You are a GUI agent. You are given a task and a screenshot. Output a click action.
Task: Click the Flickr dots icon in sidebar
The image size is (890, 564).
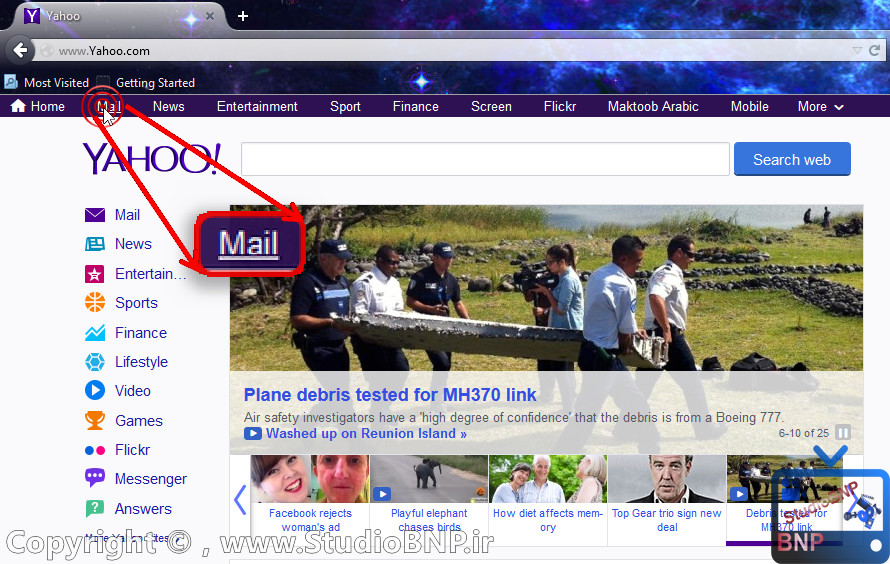click(95, 451)
